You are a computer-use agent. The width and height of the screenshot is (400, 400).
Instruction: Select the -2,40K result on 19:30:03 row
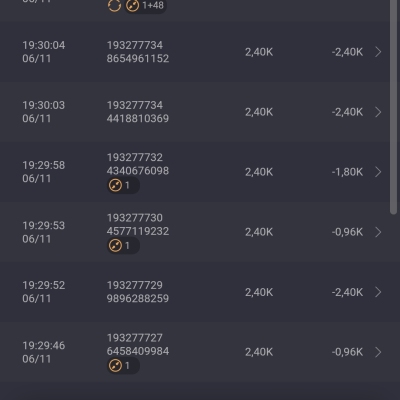click(347, 112)
